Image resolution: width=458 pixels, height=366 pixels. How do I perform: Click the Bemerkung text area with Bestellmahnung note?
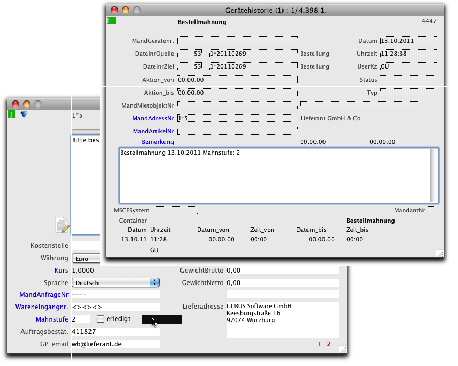[x=279, y=175]
